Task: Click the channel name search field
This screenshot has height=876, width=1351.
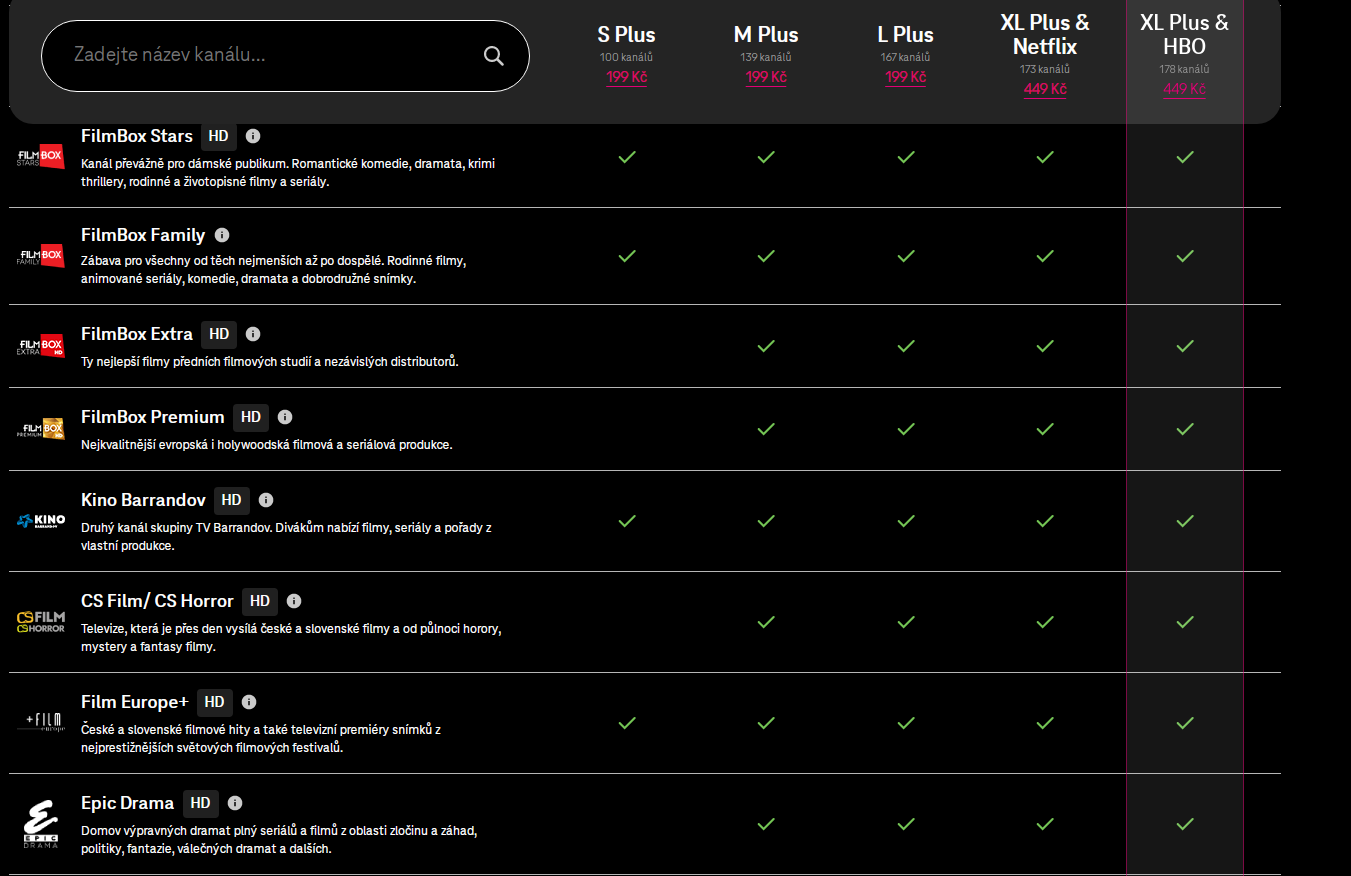Action: (270, 55)
